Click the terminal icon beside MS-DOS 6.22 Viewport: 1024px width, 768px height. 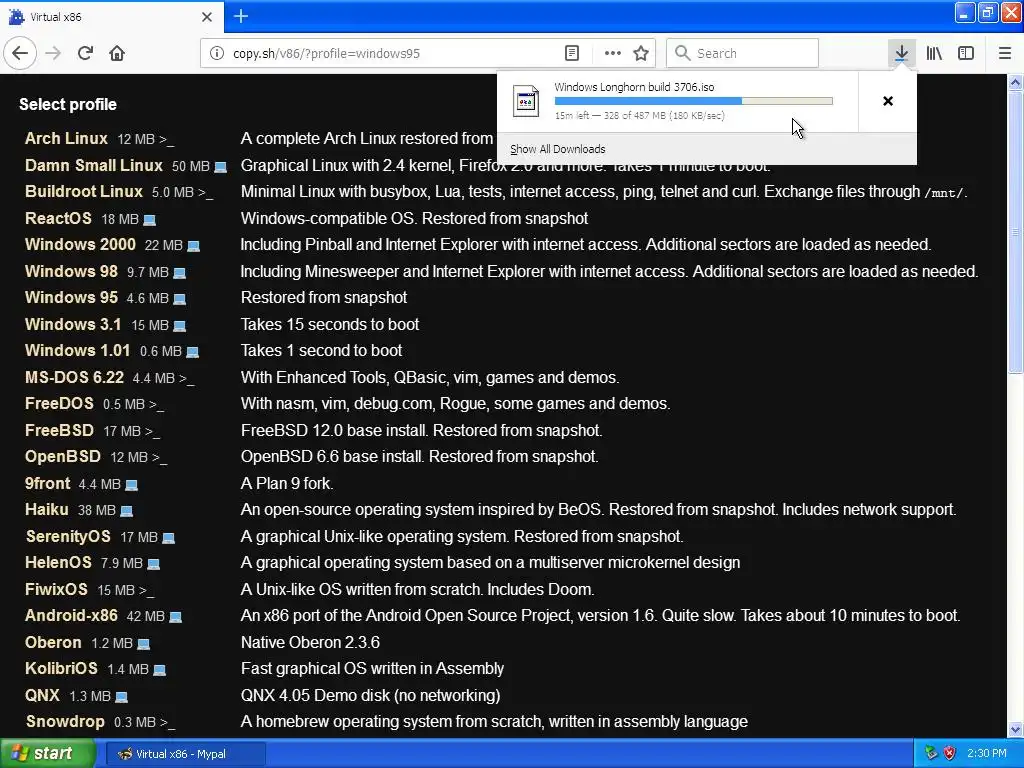pos(186,379)
